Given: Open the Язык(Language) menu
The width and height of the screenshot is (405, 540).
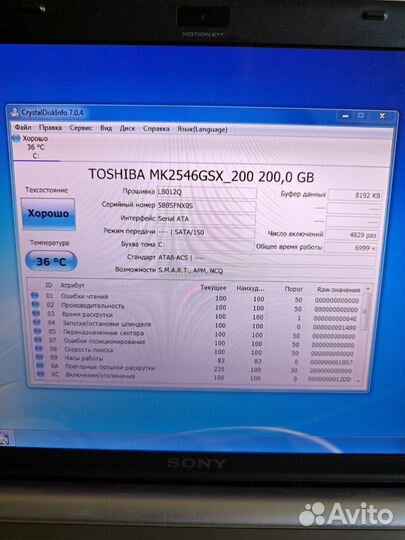Looking at the screenshot, I should pos(202,129).
